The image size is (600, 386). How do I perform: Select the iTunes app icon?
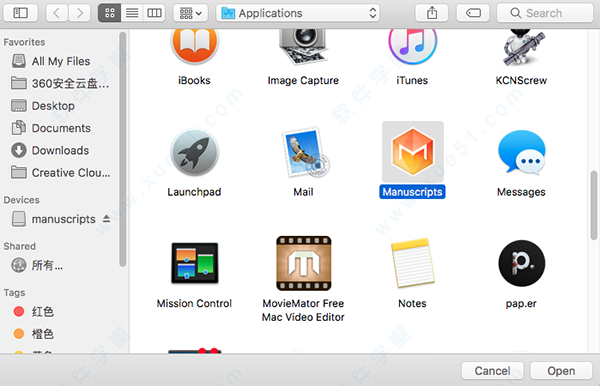point(412,47)
